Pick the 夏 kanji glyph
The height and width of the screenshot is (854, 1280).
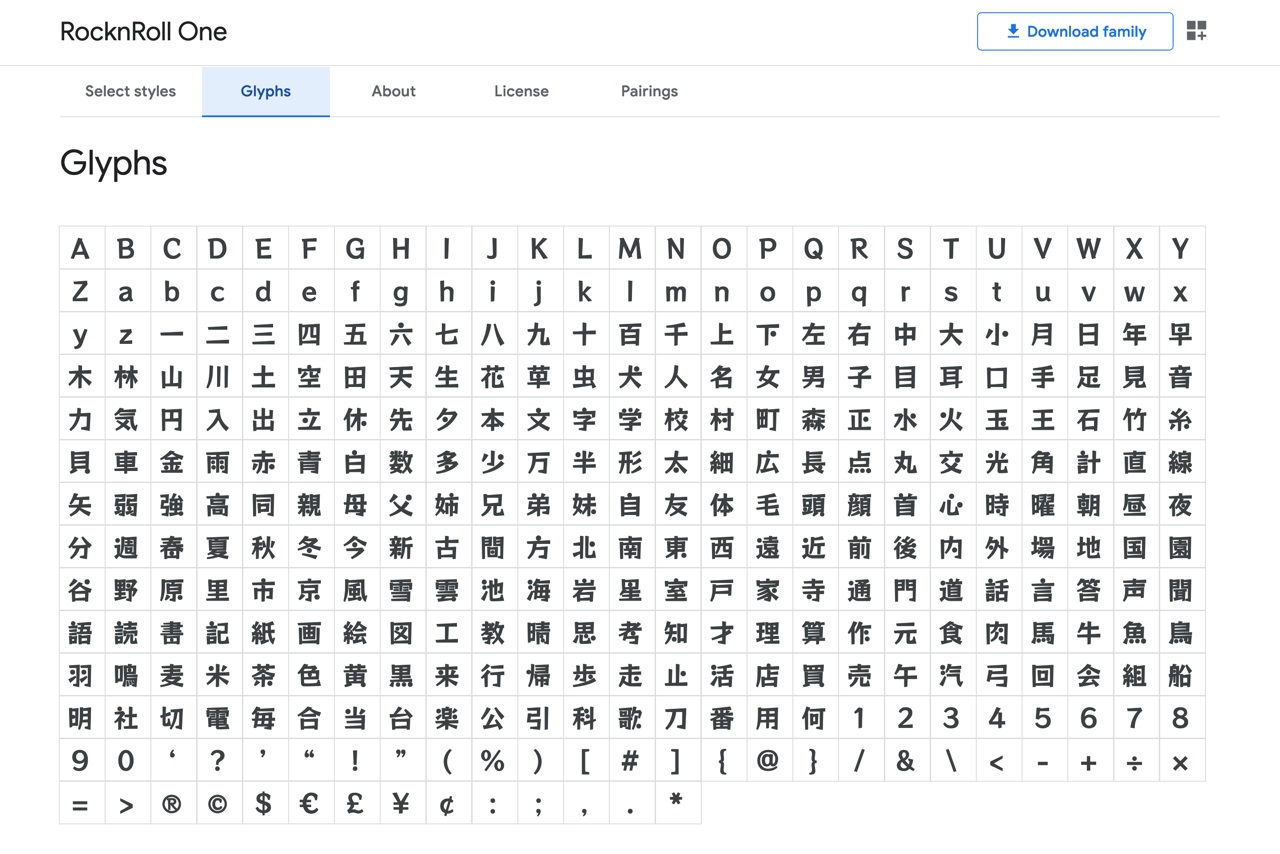[x=218, y=547]
